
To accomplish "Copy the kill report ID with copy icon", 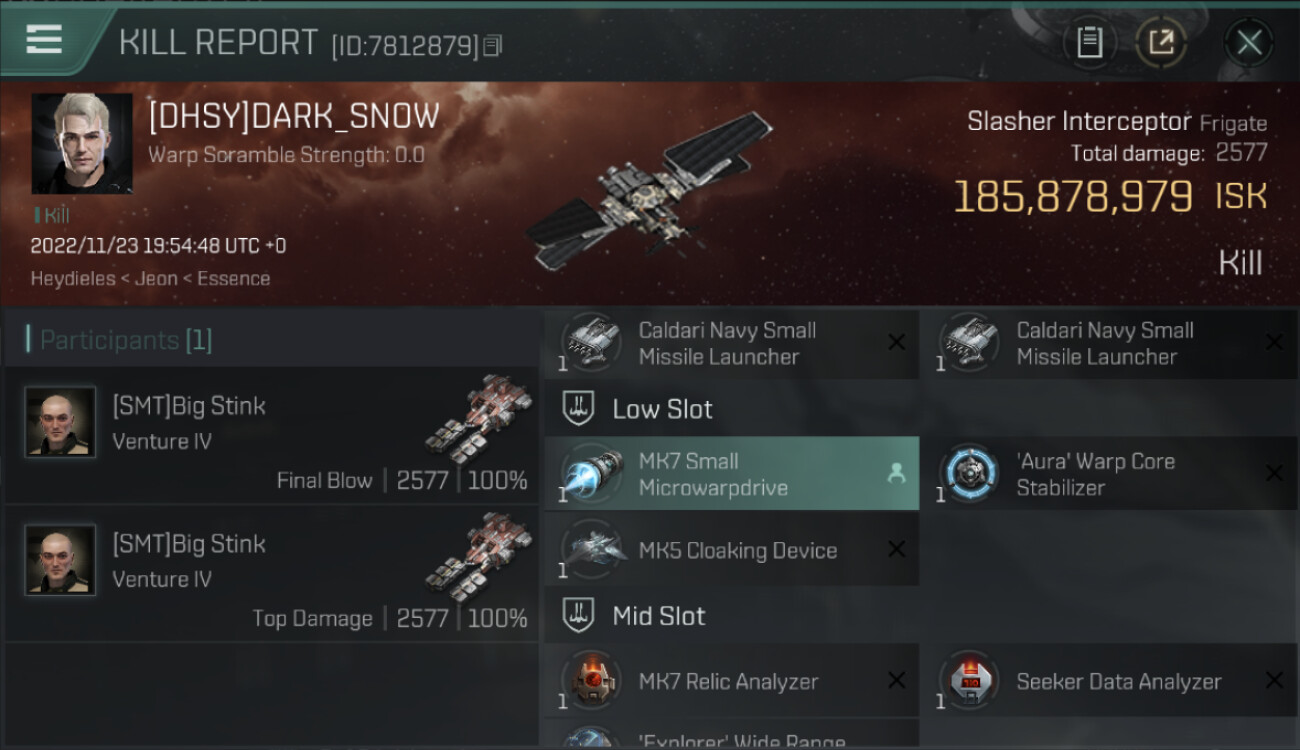I will 492,45.
